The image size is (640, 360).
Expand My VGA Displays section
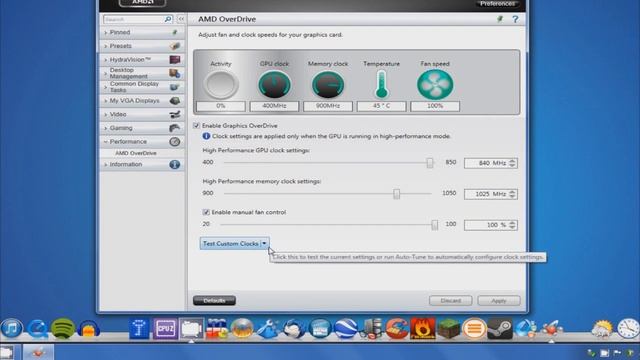tap(142, 101)
